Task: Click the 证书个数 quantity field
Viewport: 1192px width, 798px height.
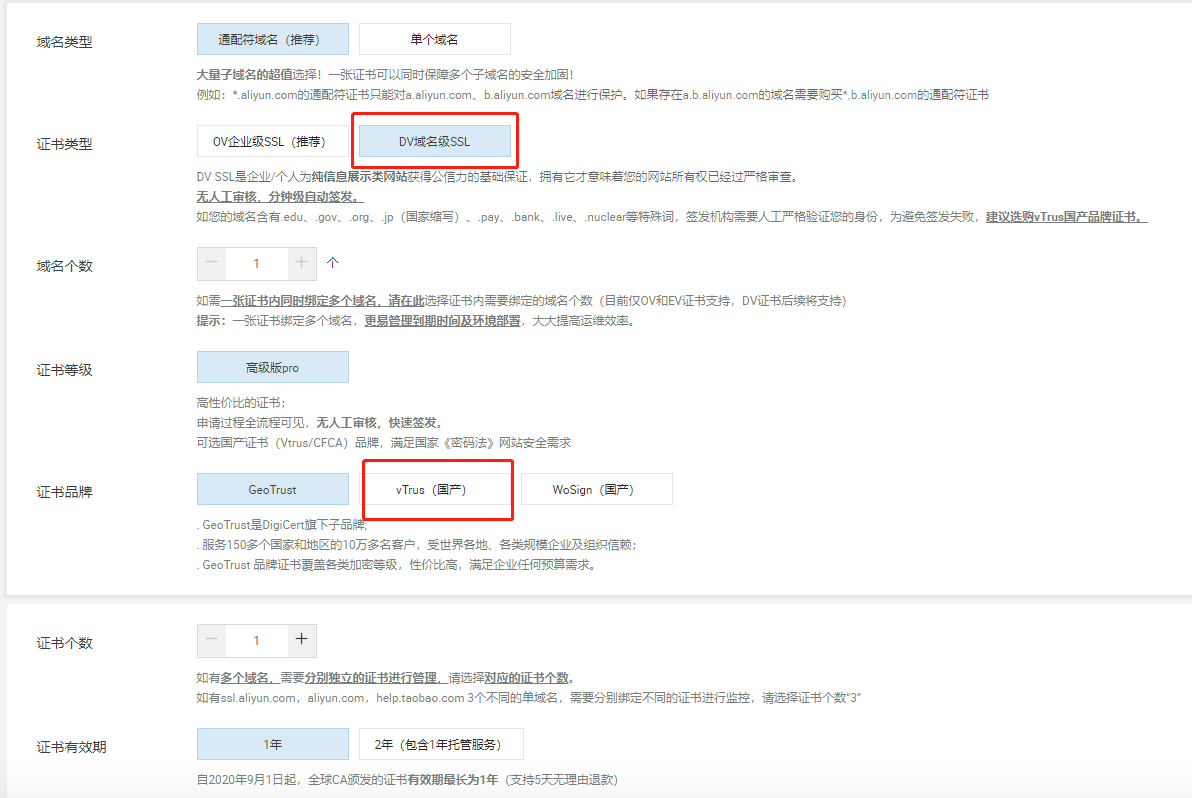Action: 257,640
